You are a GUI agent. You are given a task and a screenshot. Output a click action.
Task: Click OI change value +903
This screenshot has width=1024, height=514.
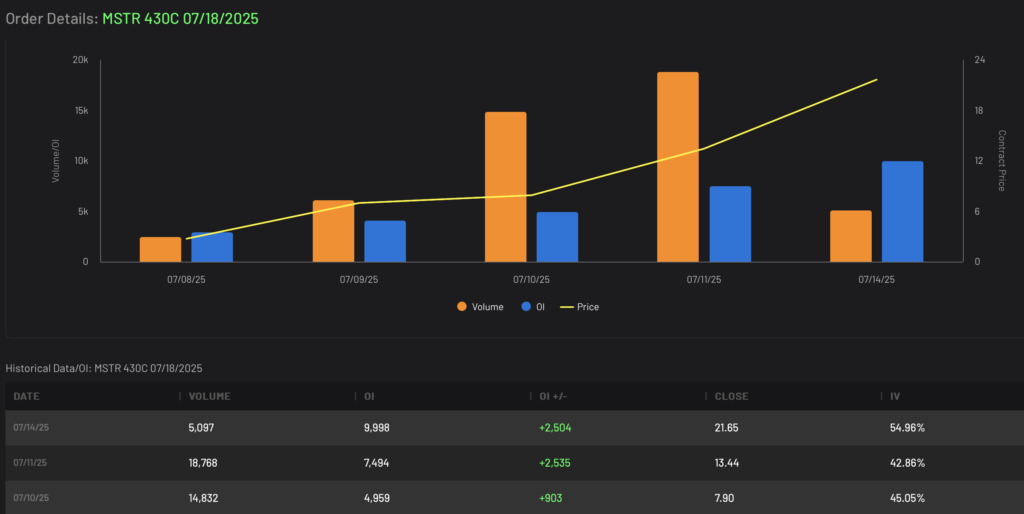551,498
